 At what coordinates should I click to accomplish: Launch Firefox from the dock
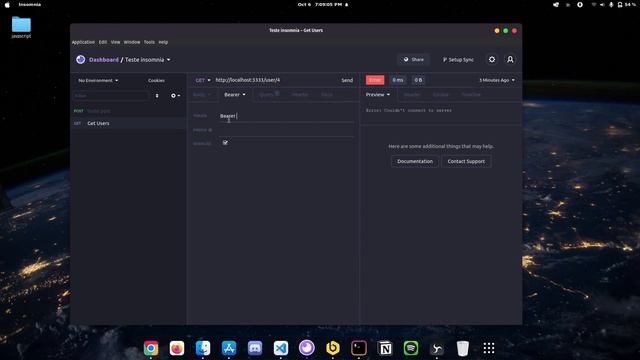(x=177, y=348)
